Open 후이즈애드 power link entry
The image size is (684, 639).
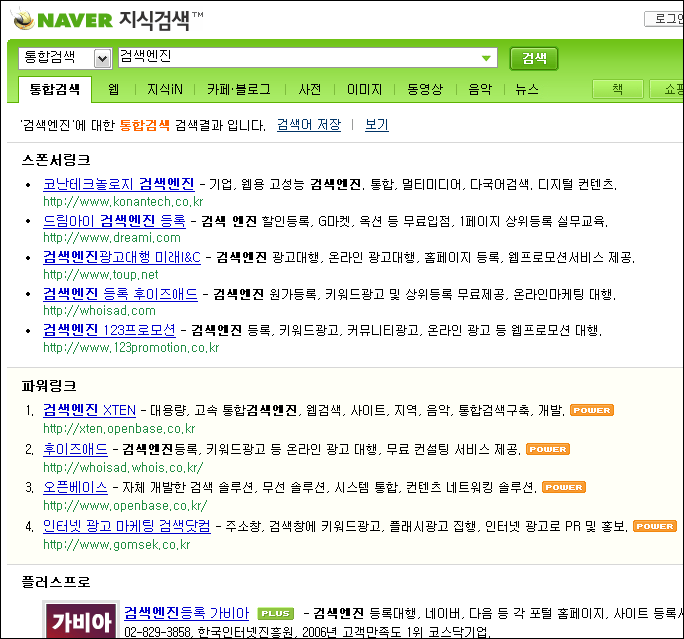tap(75, 449)
